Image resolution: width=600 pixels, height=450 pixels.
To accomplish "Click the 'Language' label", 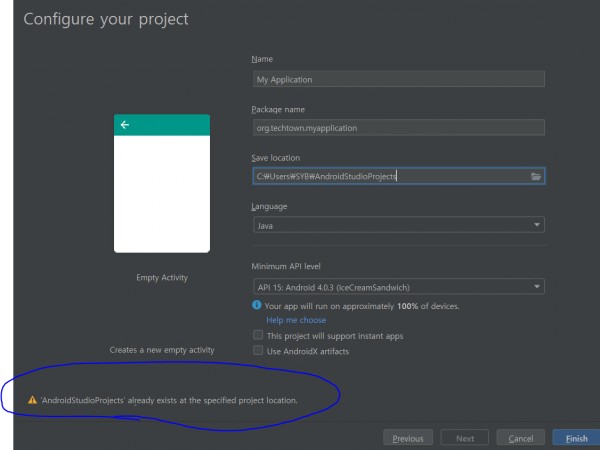I will [269, 206].
